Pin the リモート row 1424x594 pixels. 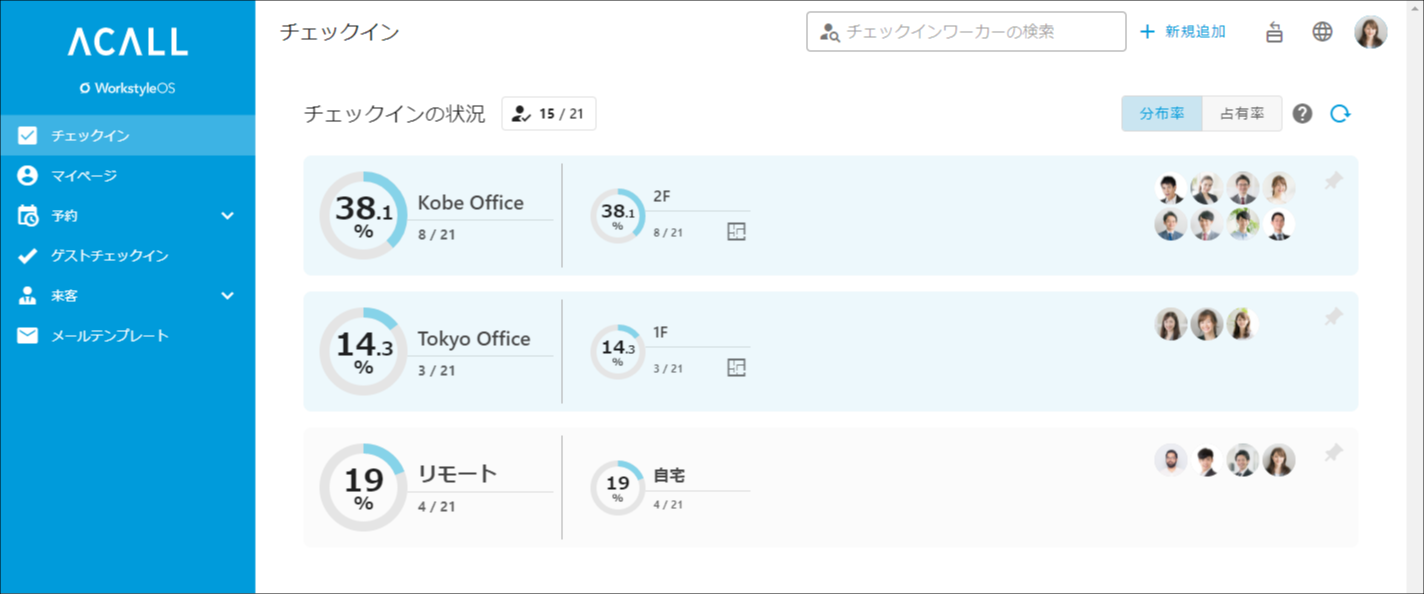point(1333,454)
